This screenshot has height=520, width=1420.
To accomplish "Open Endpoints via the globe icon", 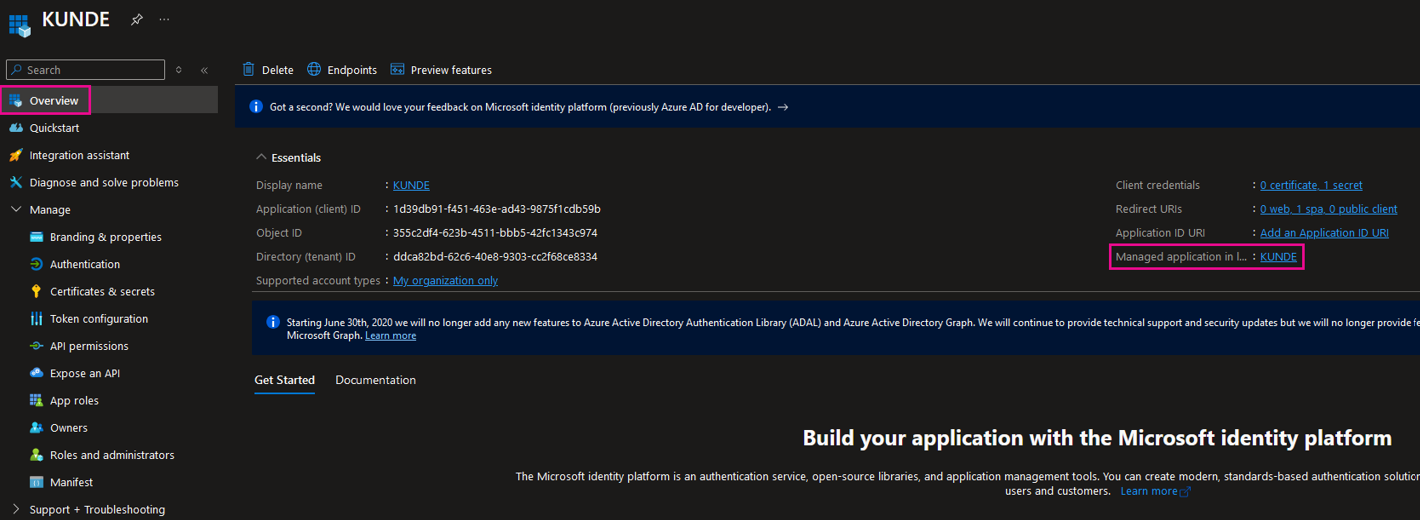I will pos(314,70).
